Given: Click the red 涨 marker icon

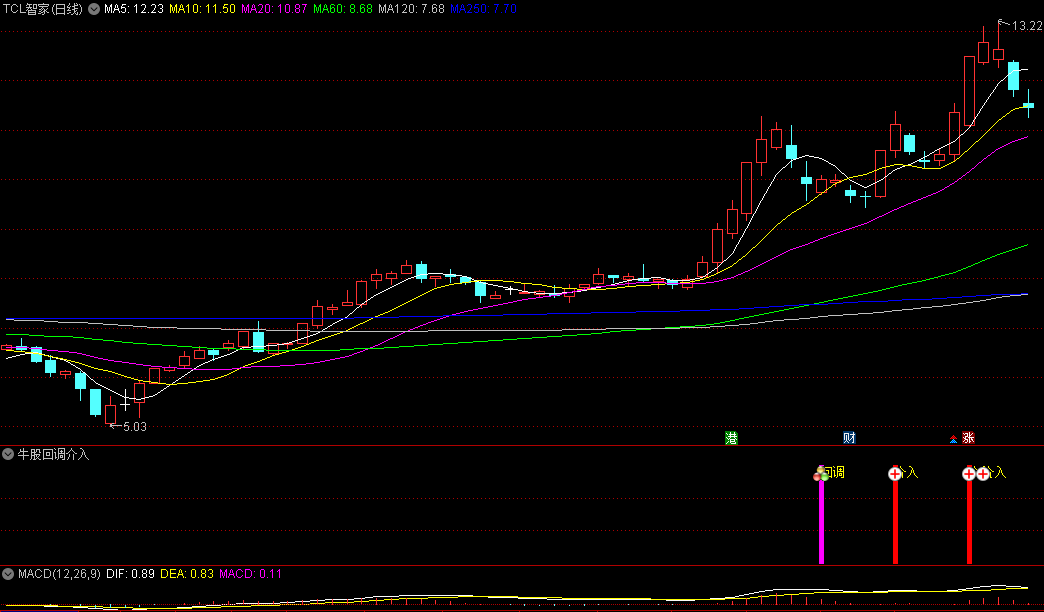Looking at the screenshot, I should (x=968, y=438).
